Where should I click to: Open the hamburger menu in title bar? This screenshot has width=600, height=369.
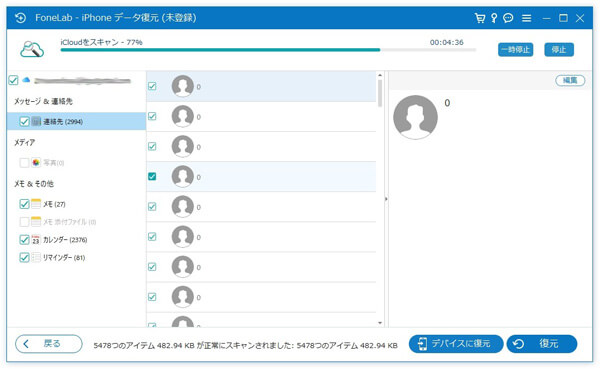[527, 18]
